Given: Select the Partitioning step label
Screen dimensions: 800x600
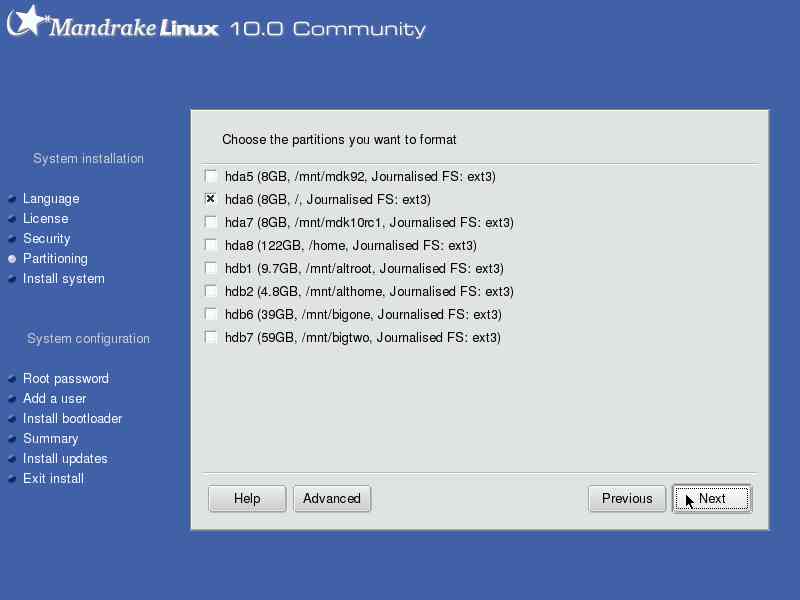Looking at the screenshot, I should 55,259.
